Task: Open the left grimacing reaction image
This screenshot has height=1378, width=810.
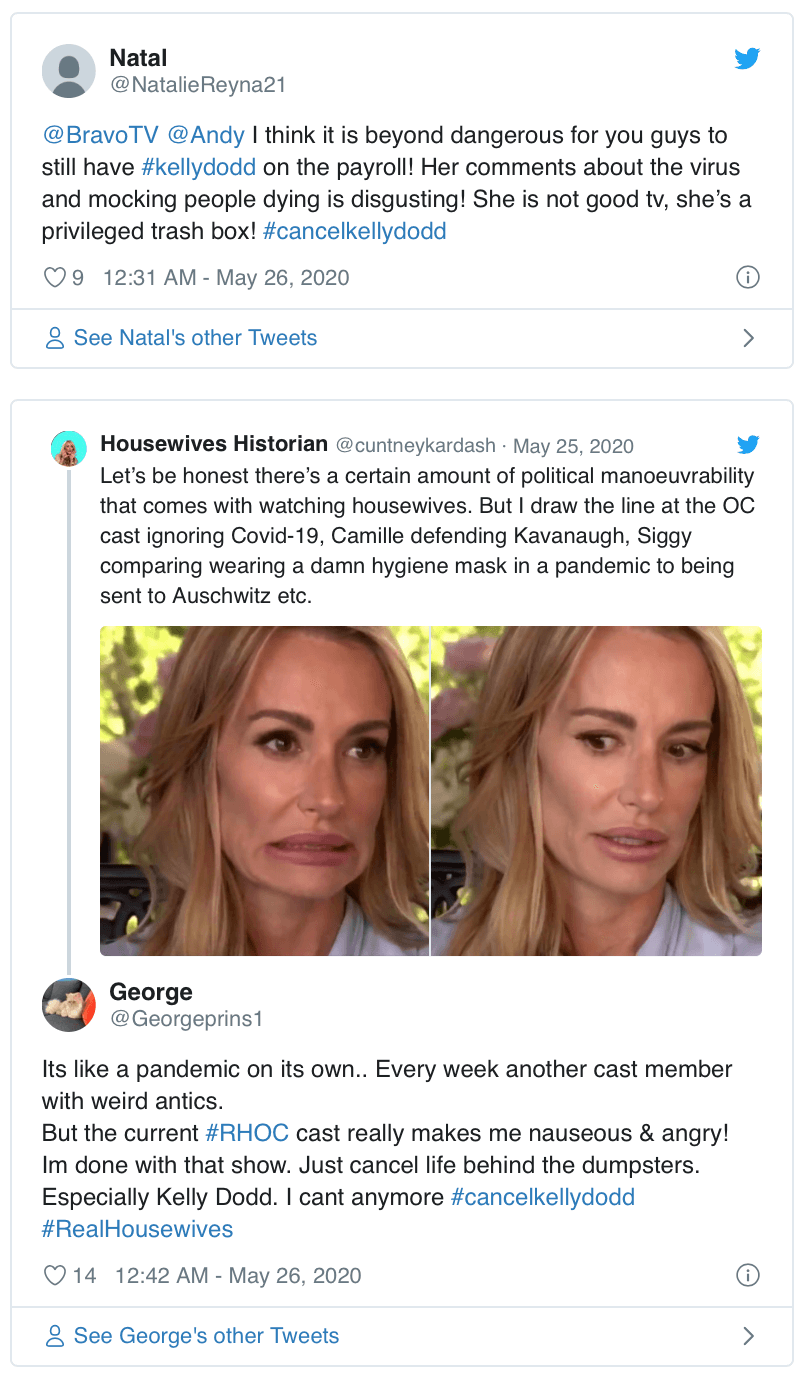Action: (264, 791)
